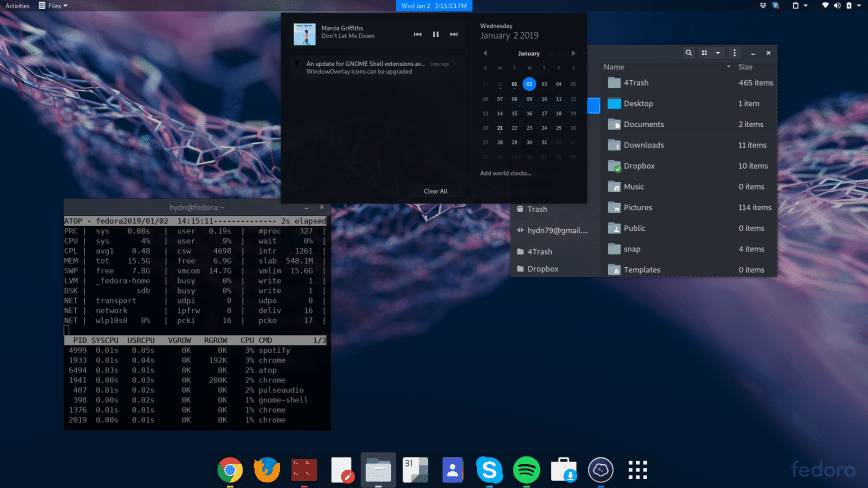Go back to the previous track
868x488 pixels.
pyautogui.click(x=418, y=34)
